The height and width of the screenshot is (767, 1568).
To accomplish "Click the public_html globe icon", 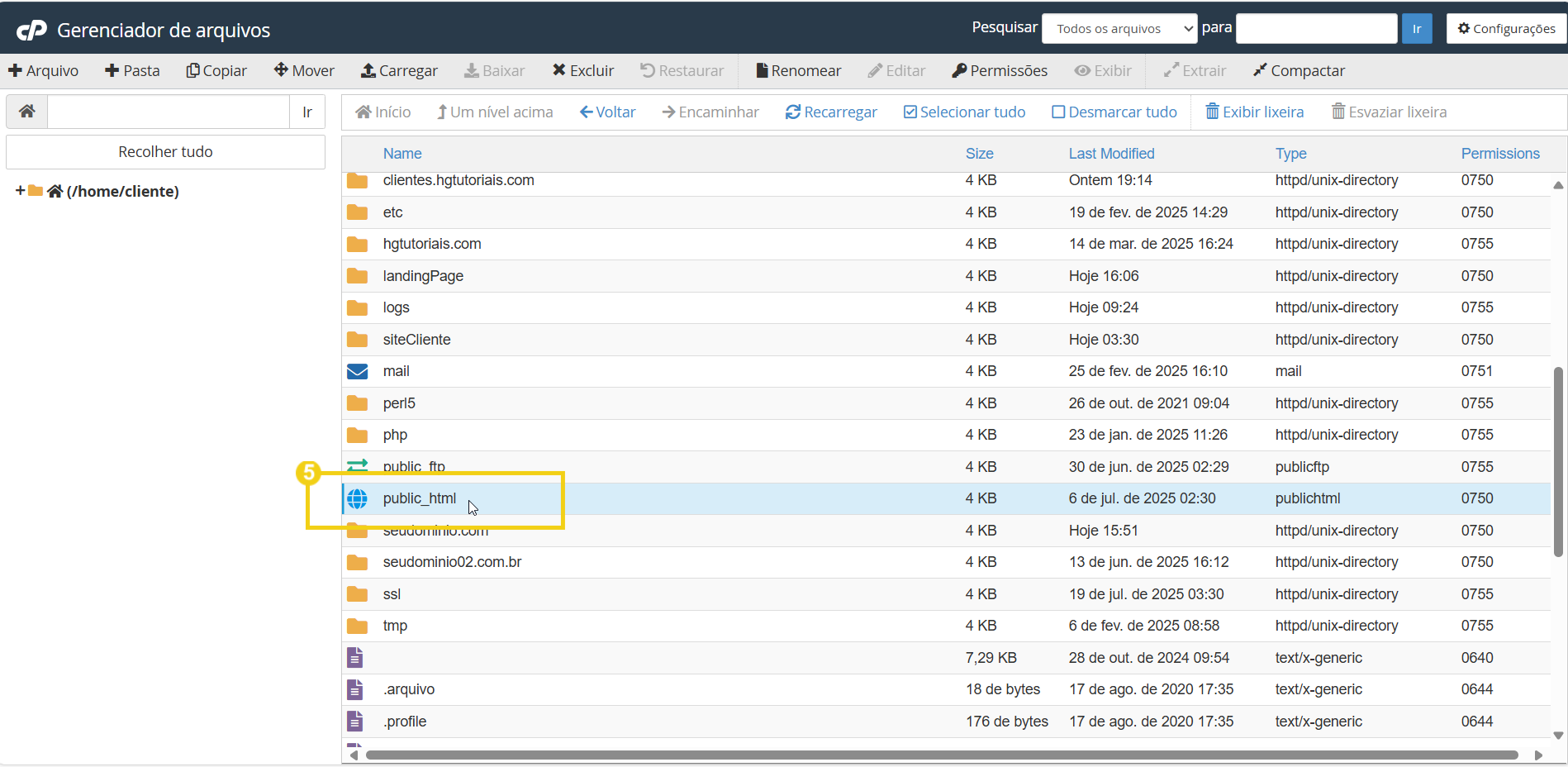I will point(357,498).
